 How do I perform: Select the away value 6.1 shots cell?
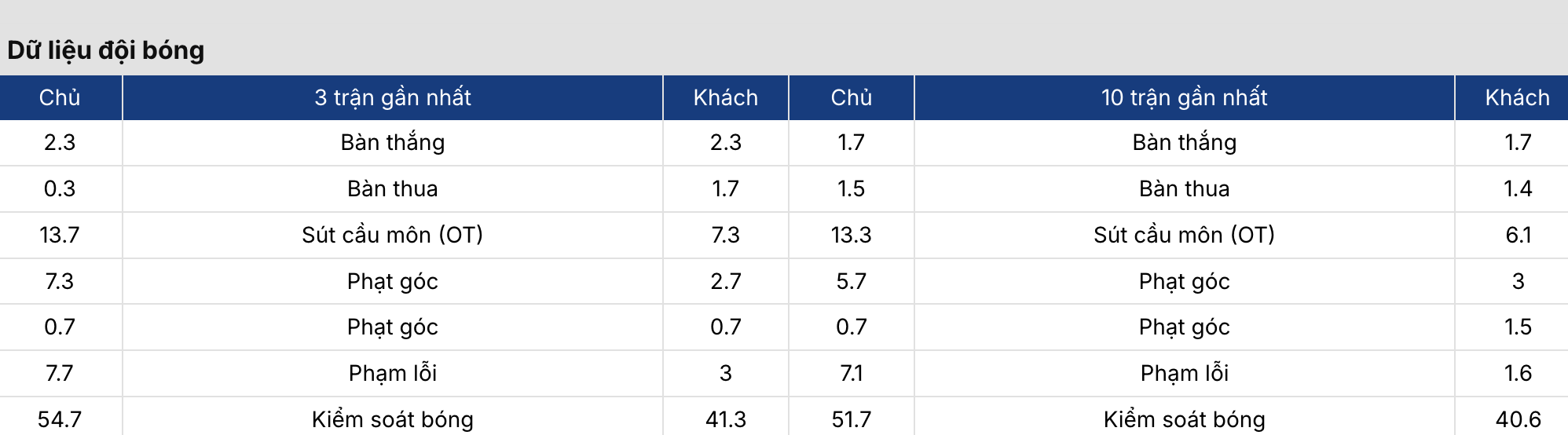coord(1518,235)
